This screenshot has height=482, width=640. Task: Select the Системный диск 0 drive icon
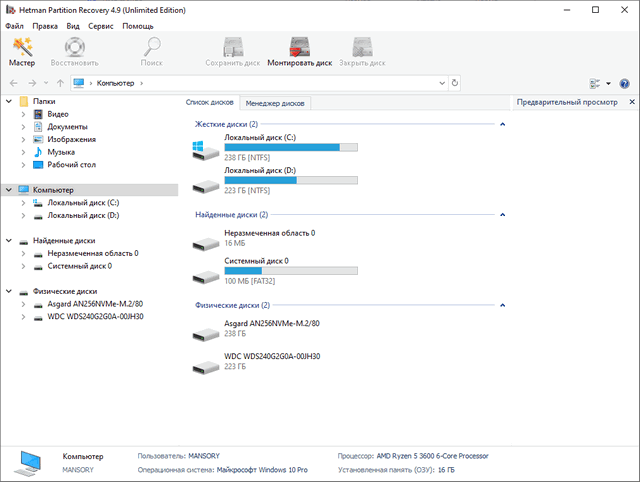click(x=207, y=274)
